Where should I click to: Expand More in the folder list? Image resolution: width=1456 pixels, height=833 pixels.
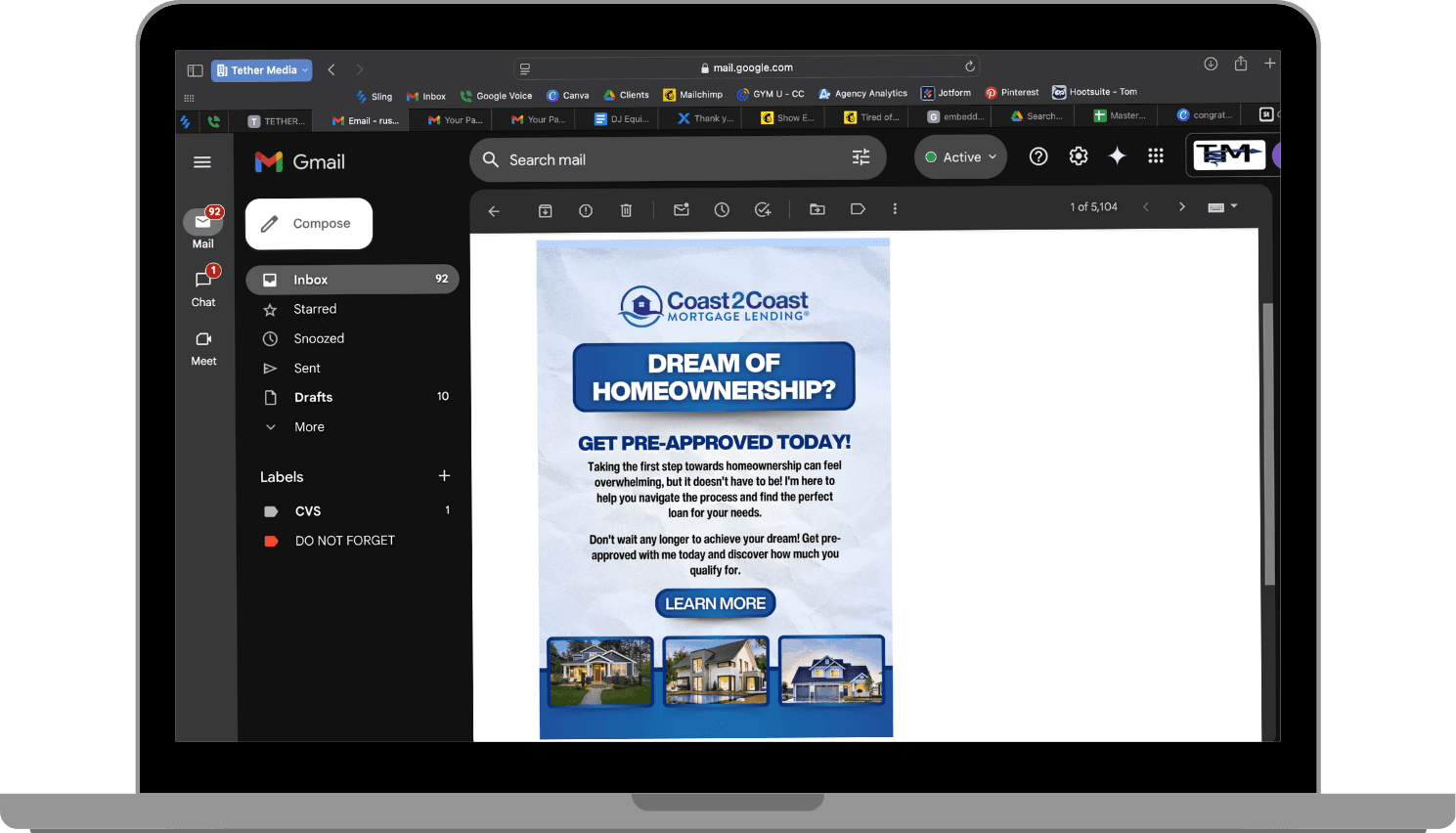(309, 427)
